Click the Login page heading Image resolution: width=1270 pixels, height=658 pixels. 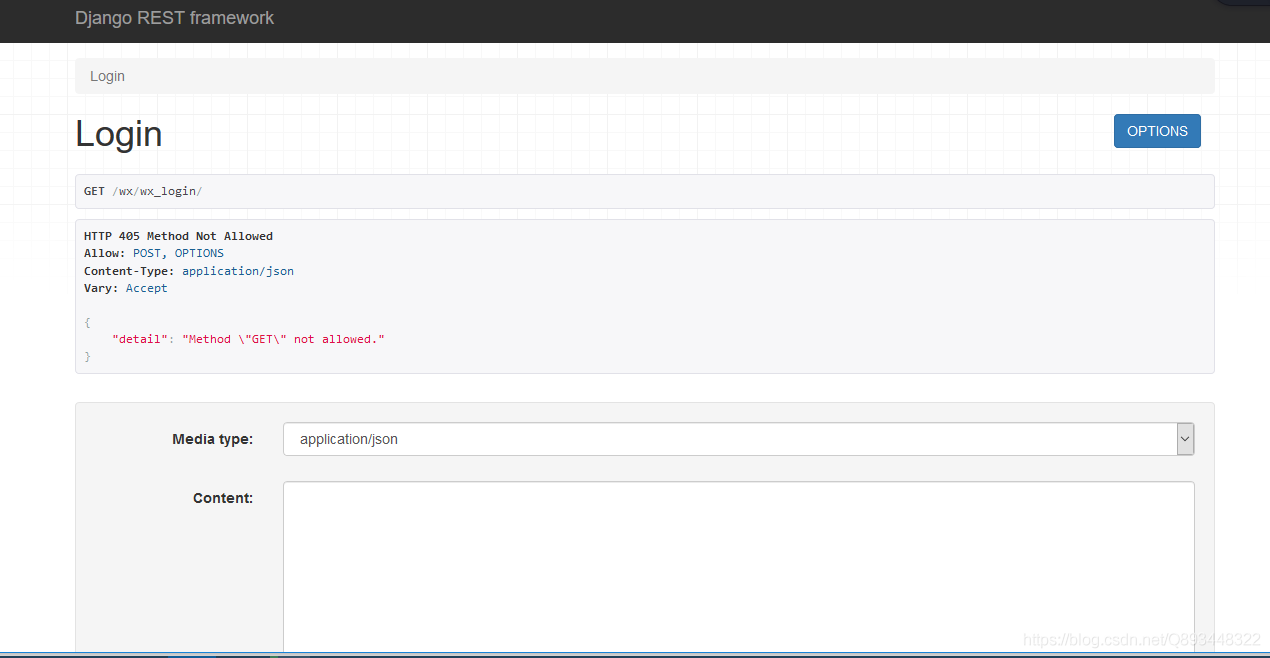119,134
